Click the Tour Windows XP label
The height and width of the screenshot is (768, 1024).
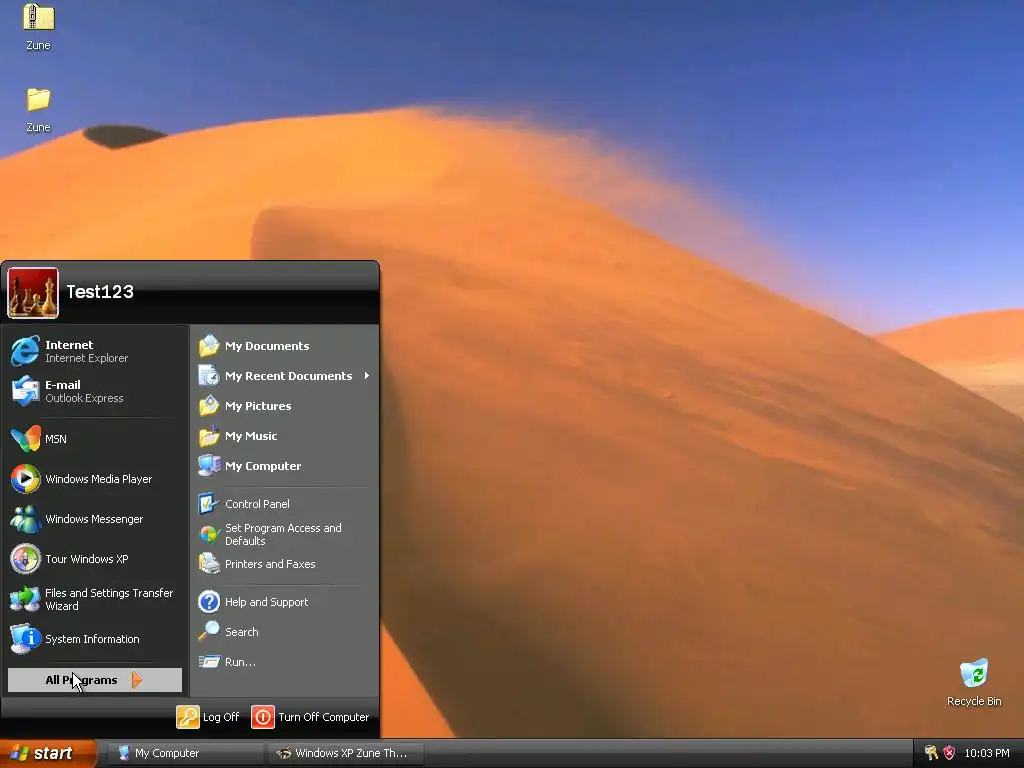[87, 559]
